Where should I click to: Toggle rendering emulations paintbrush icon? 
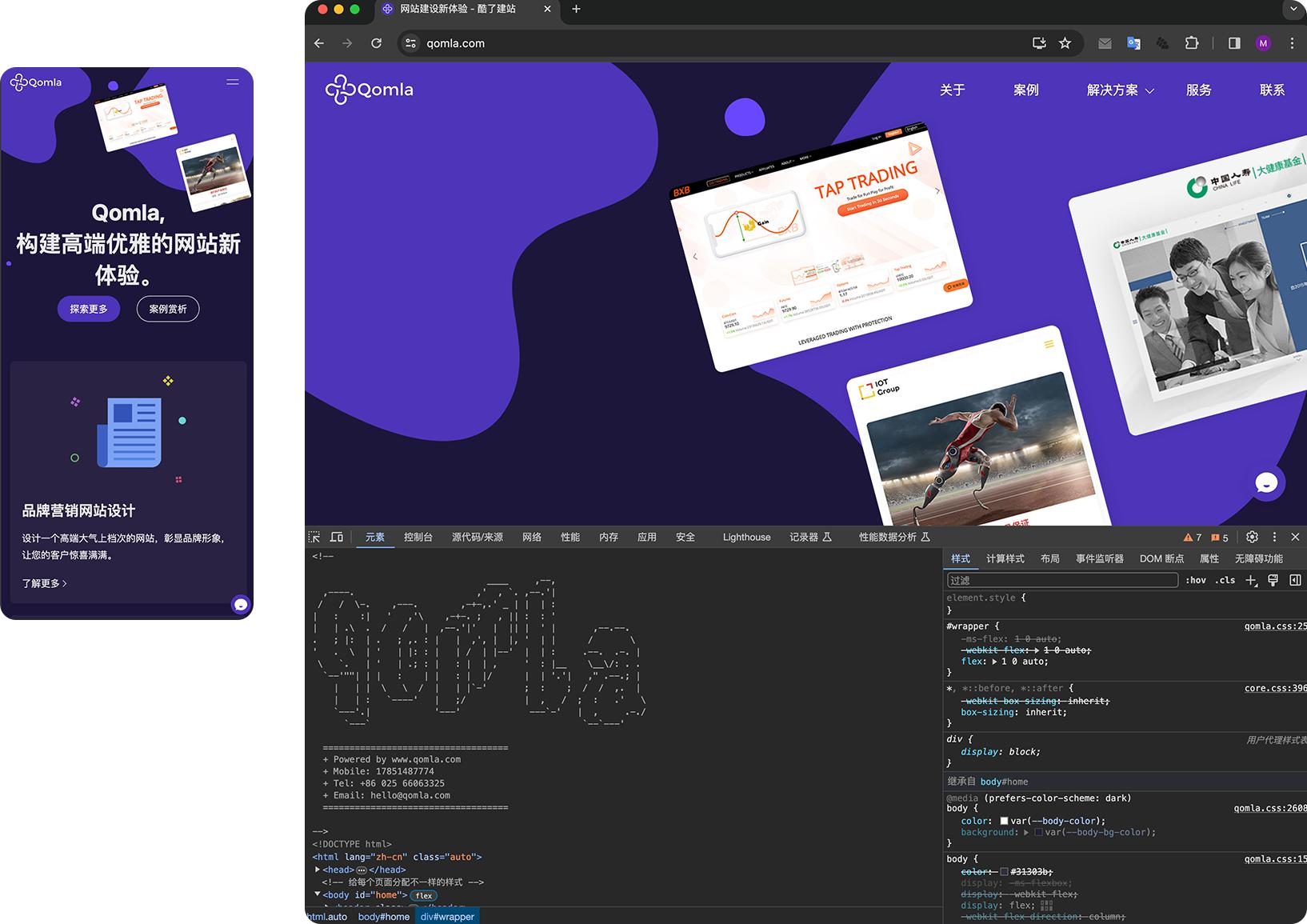[x=1273, y=580]
